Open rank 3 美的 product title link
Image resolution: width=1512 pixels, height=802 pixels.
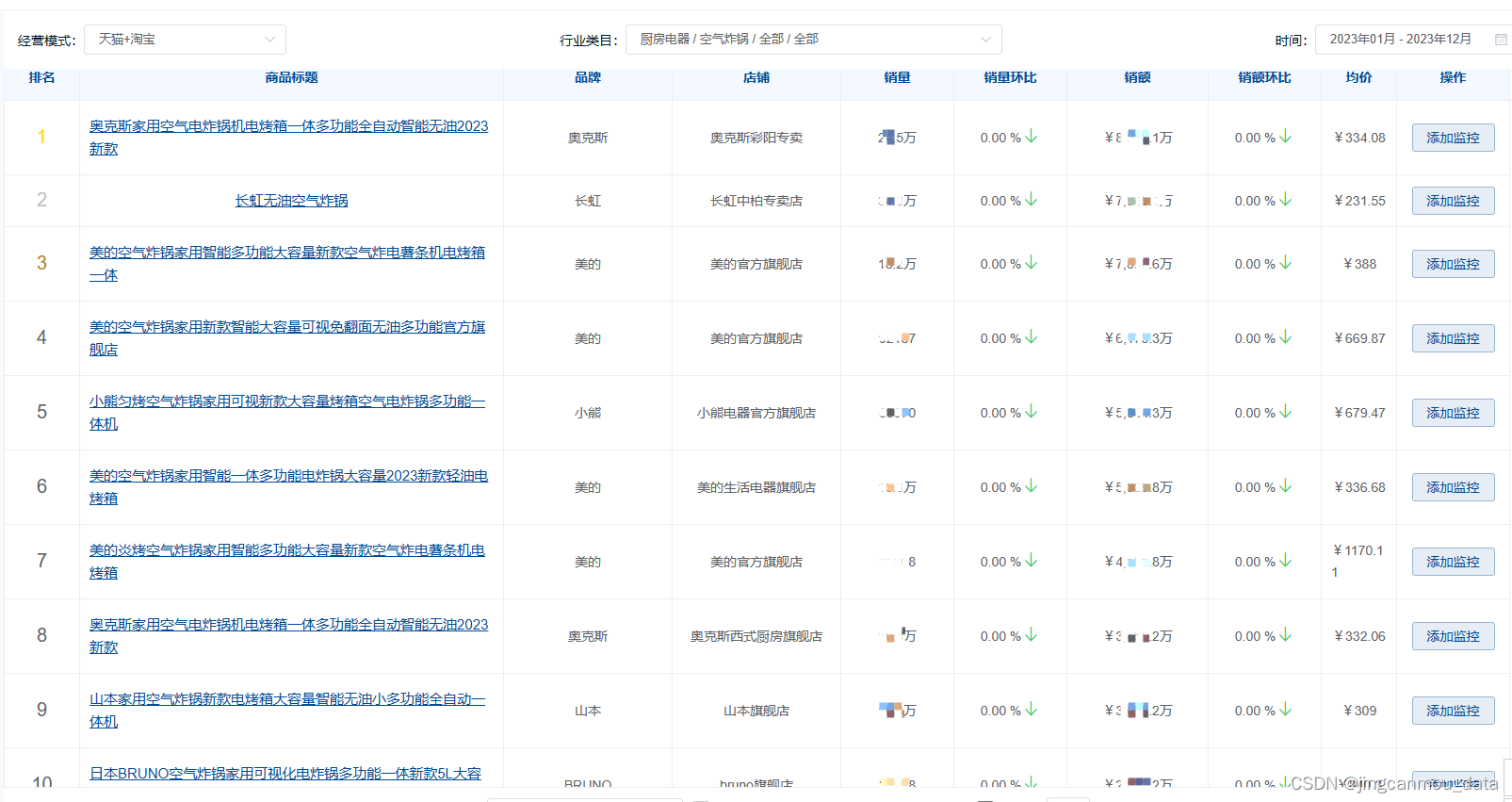point(287,264)
